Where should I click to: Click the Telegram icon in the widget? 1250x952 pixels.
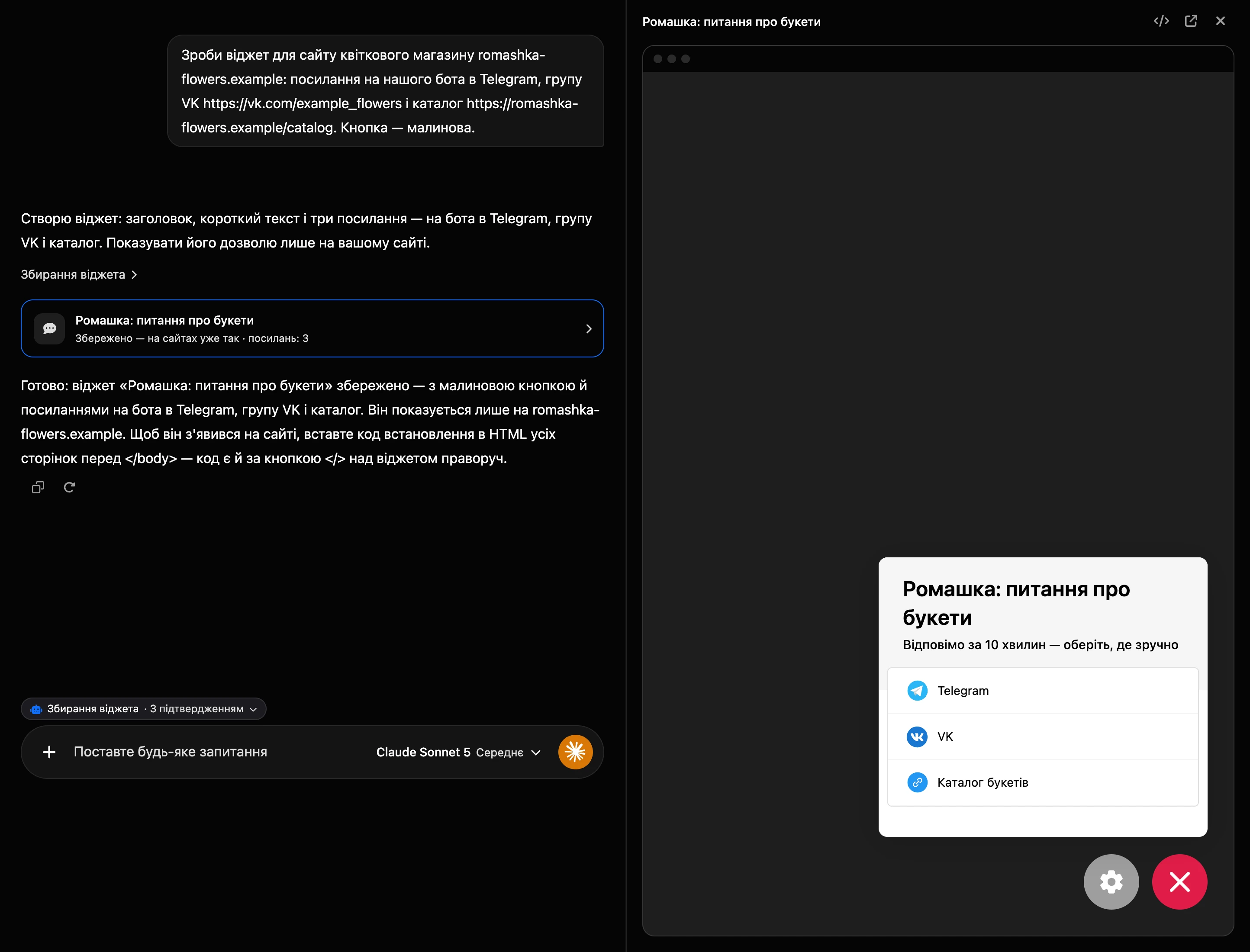(918, 691)
